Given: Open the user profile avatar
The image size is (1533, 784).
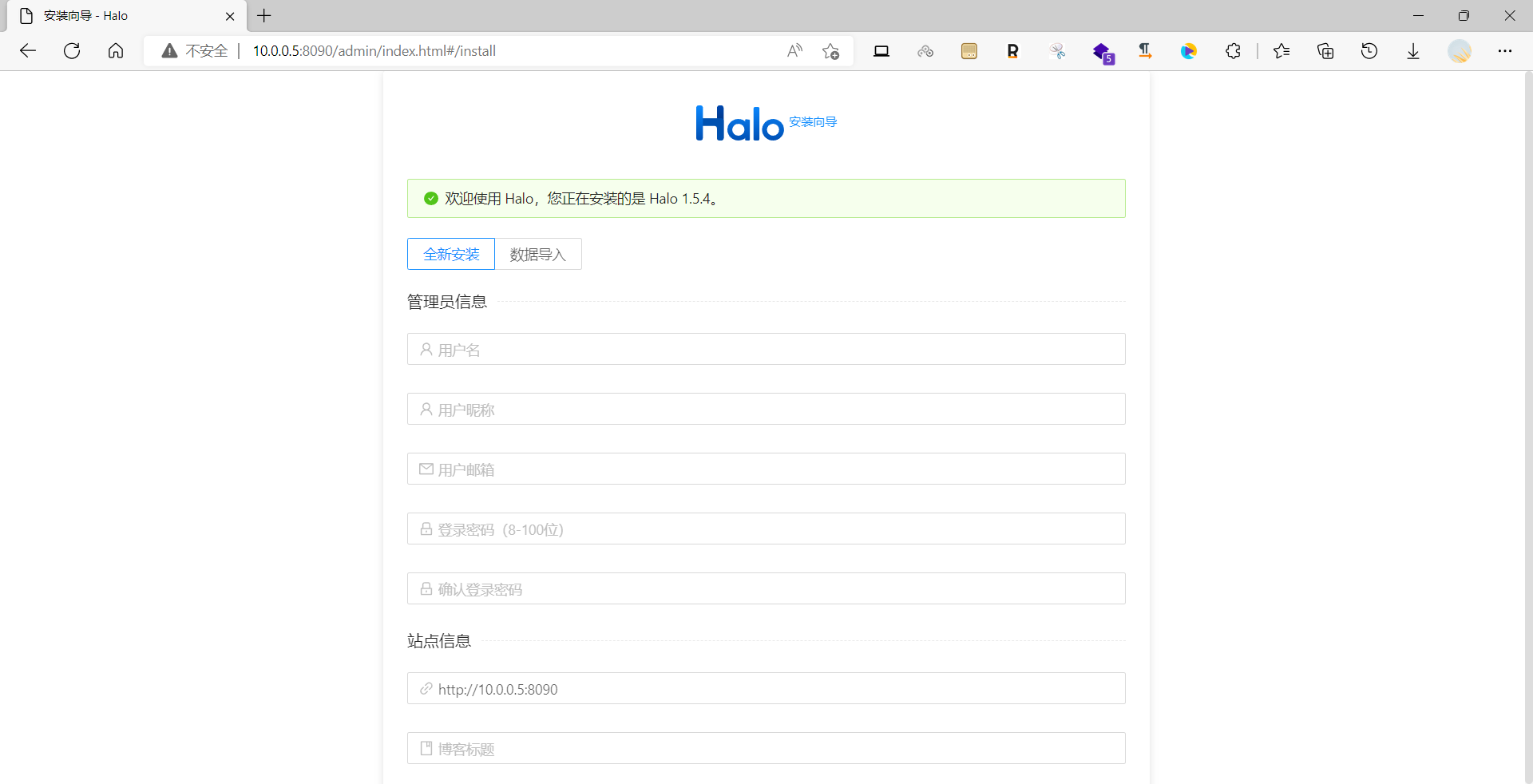Looking at the screenshot, I should [1460, 51].
